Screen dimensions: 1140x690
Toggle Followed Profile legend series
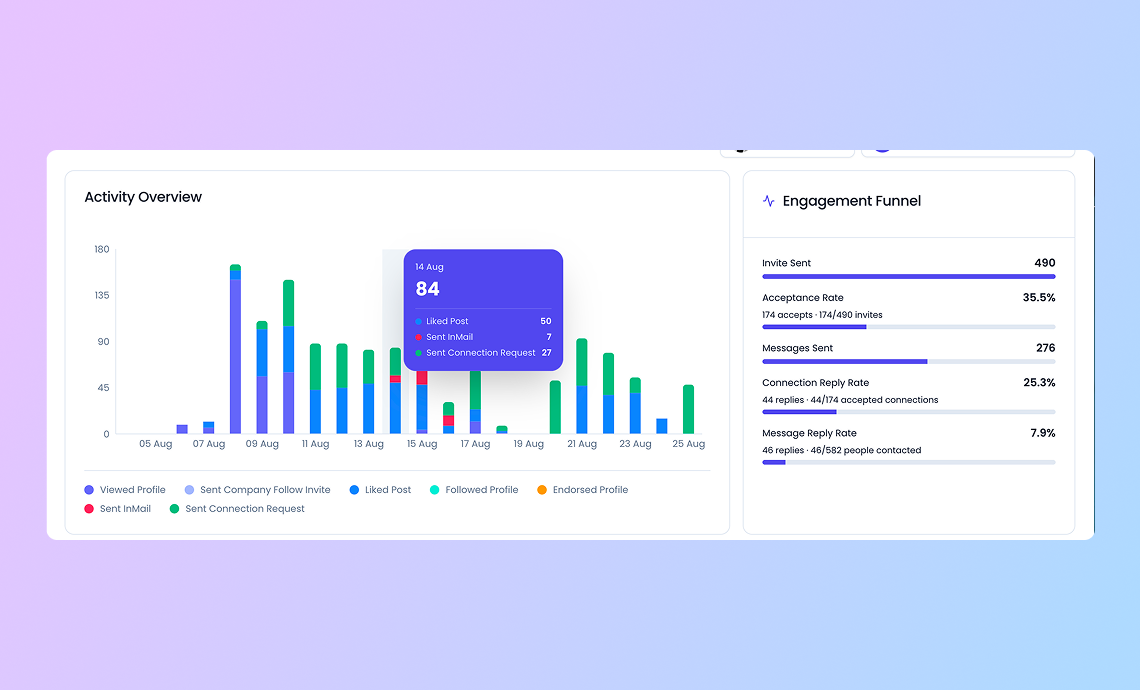(474, 489)
